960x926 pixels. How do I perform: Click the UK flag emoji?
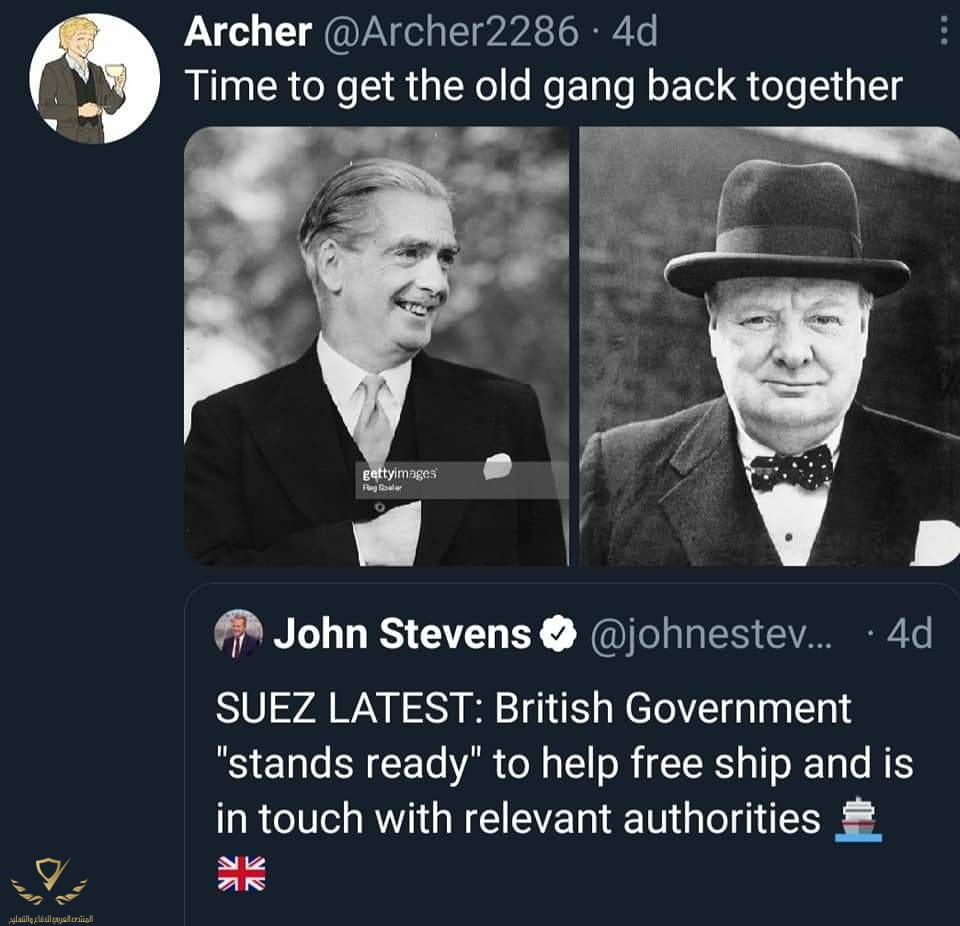click(241, 873)
